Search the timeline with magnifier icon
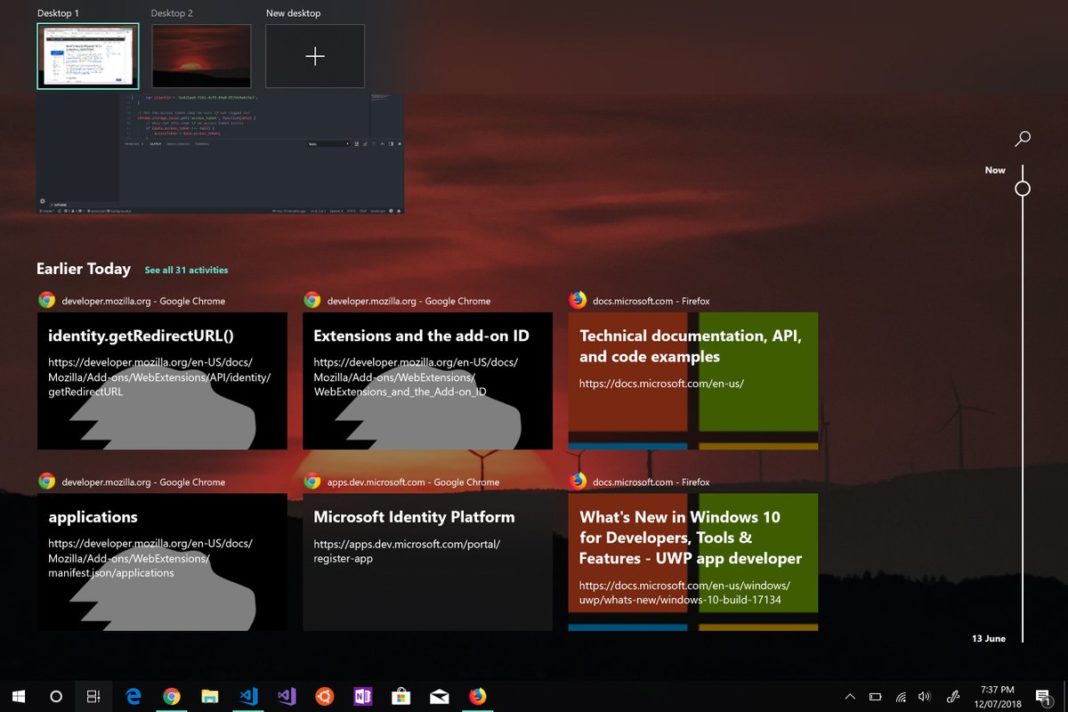Screen dimensions: 1068x712 point(1022,138)
